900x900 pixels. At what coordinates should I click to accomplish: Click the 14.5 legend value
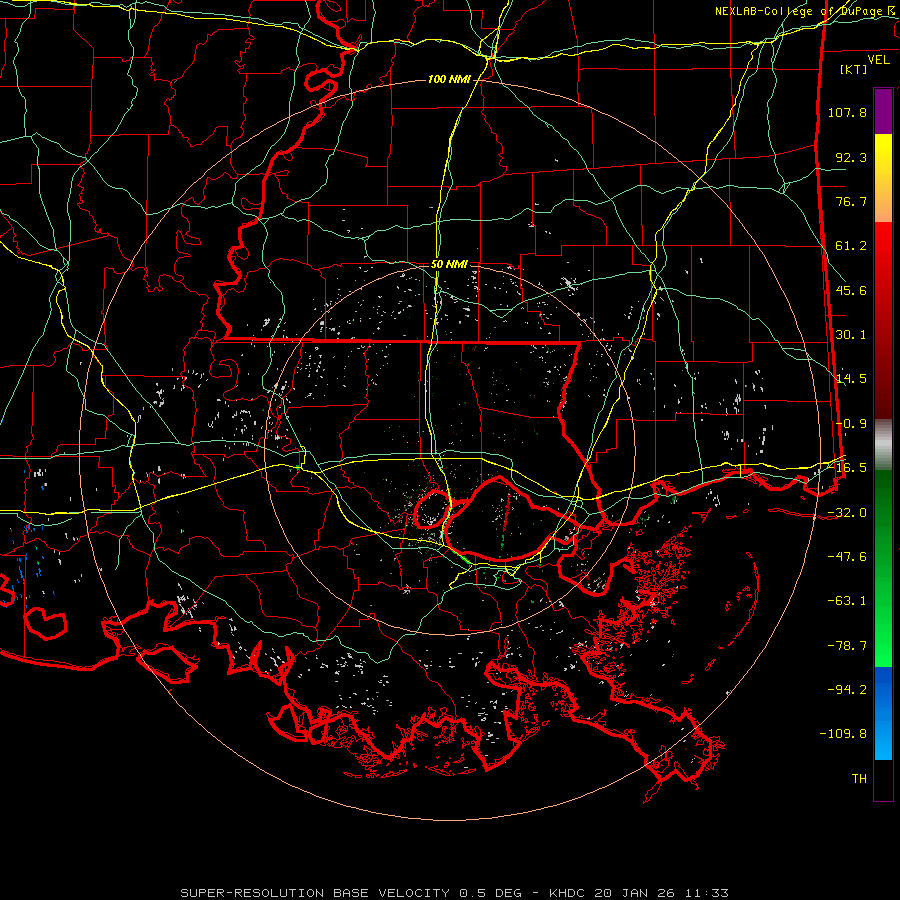pos(851,379)
